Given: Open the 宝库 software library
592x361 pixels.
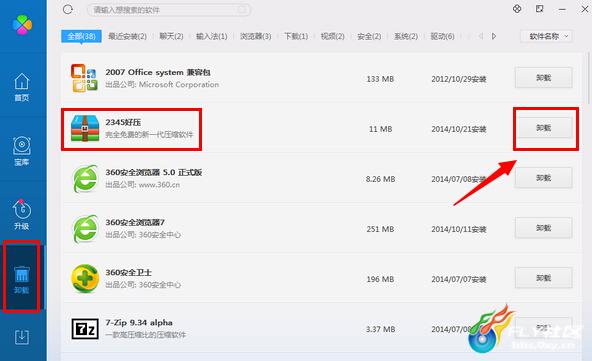Looking at the screenshot, I should pyautogui.click(x=22, y=151).
